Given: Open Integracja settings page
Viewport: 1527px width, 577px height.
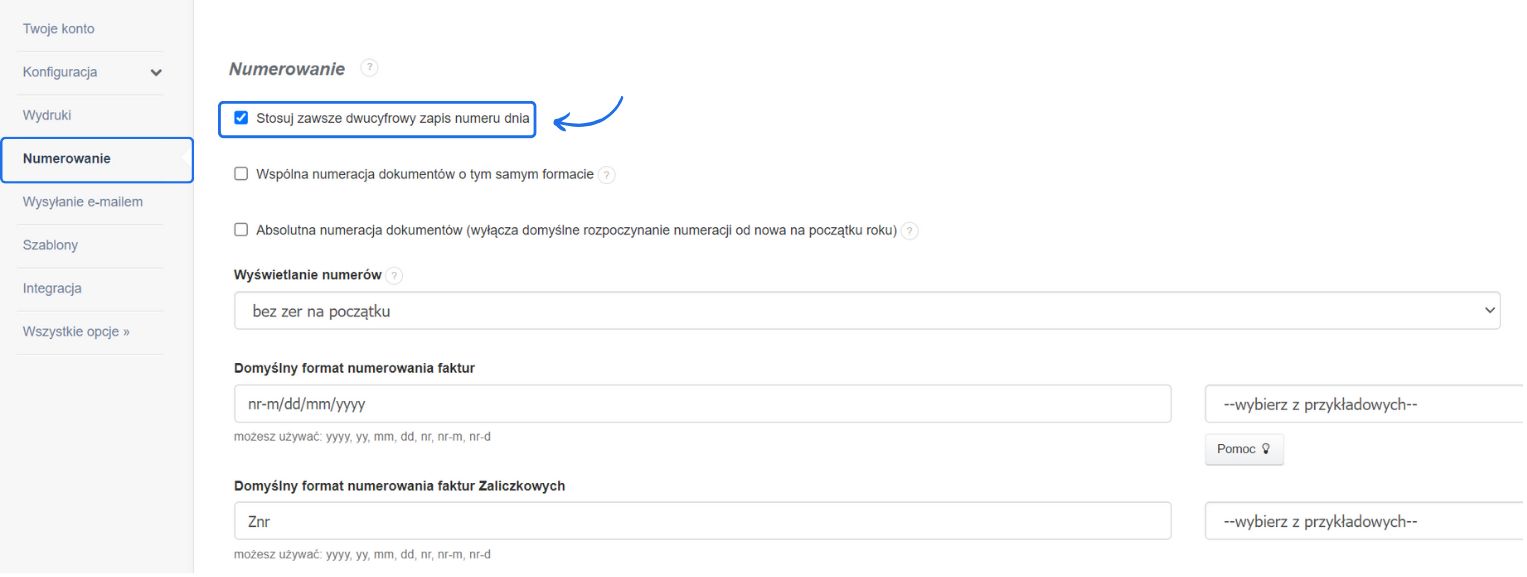Looking at the screenshot, I should click(52, 288).
